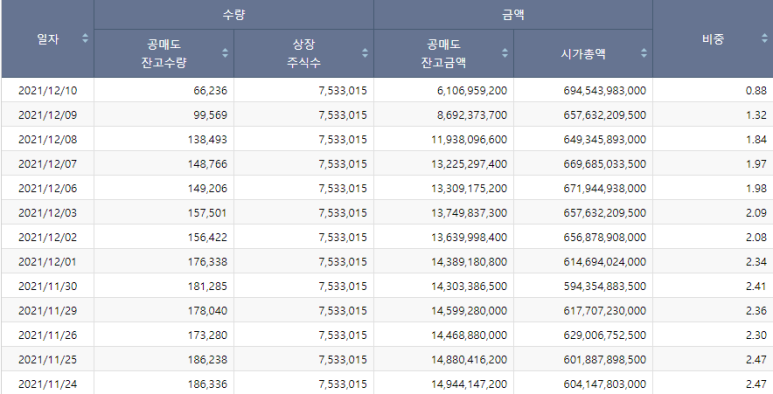Sort table by 일자 column arrows
The height and width of the screenshot is (394, 773).
click(85, 38)
